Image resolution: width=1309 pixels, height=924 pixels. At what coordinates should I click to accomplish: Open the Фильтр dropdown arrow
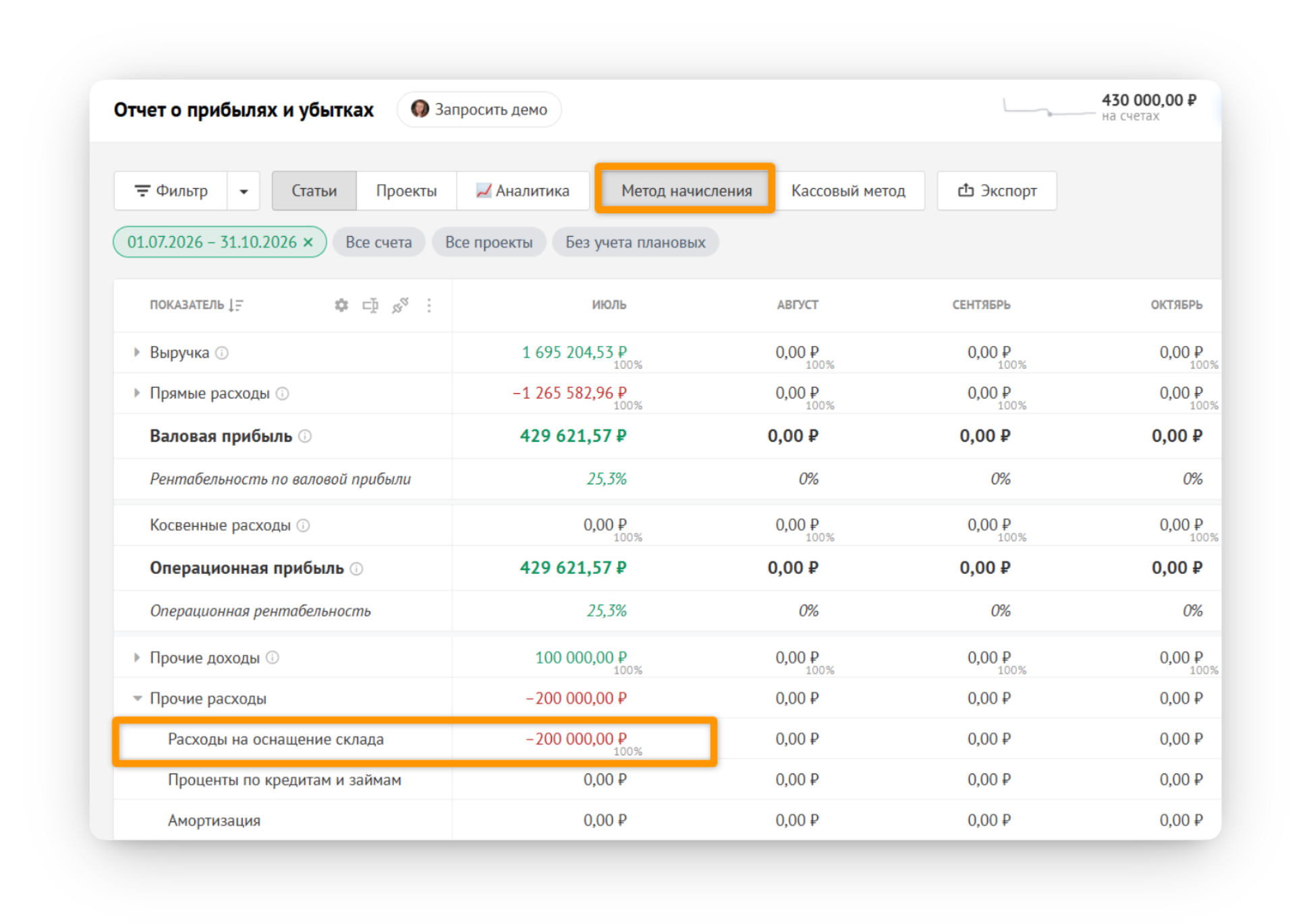tap(244, 191)
